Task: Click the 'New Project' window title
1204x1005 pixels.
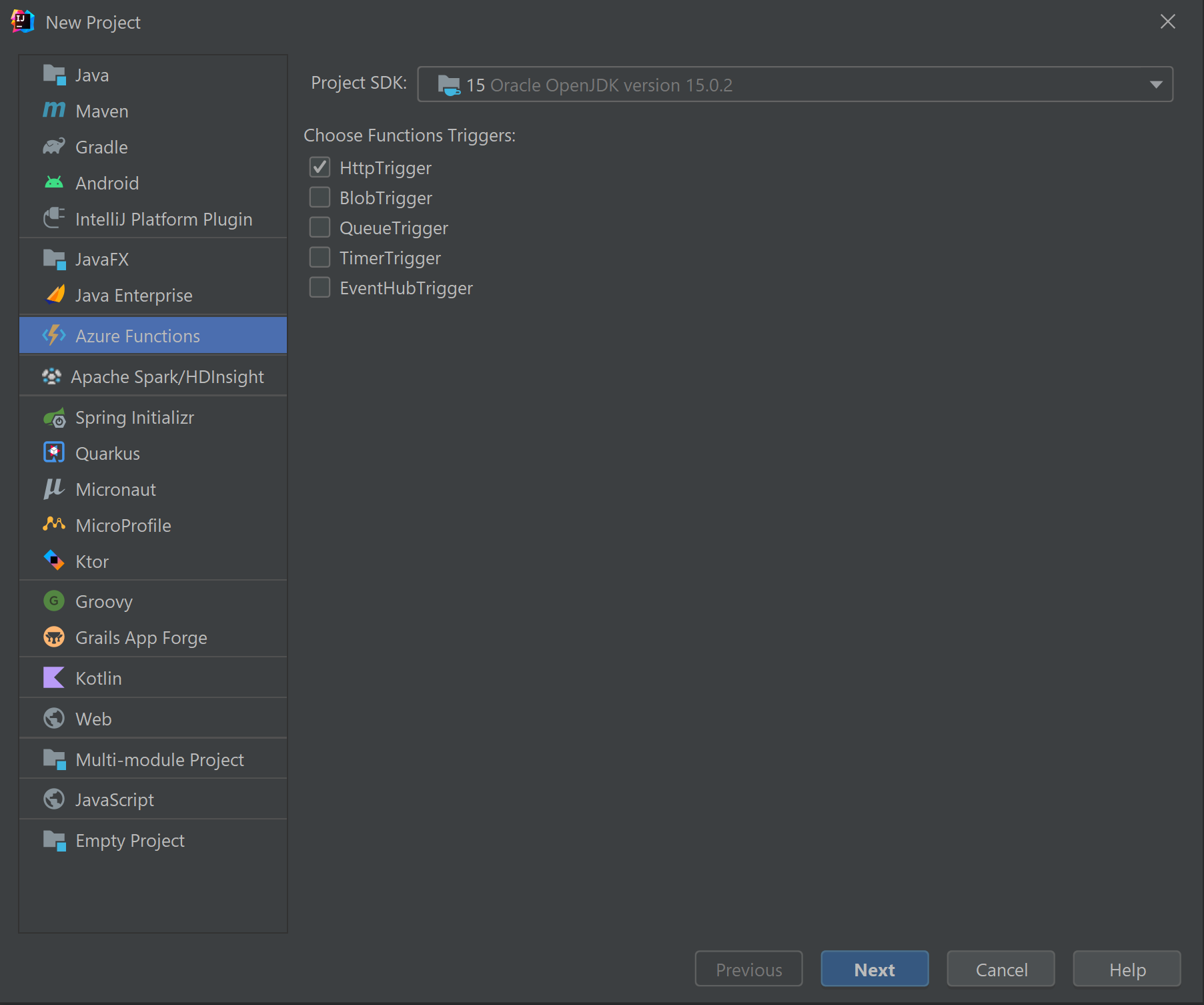Action: (x=93, y=23)
